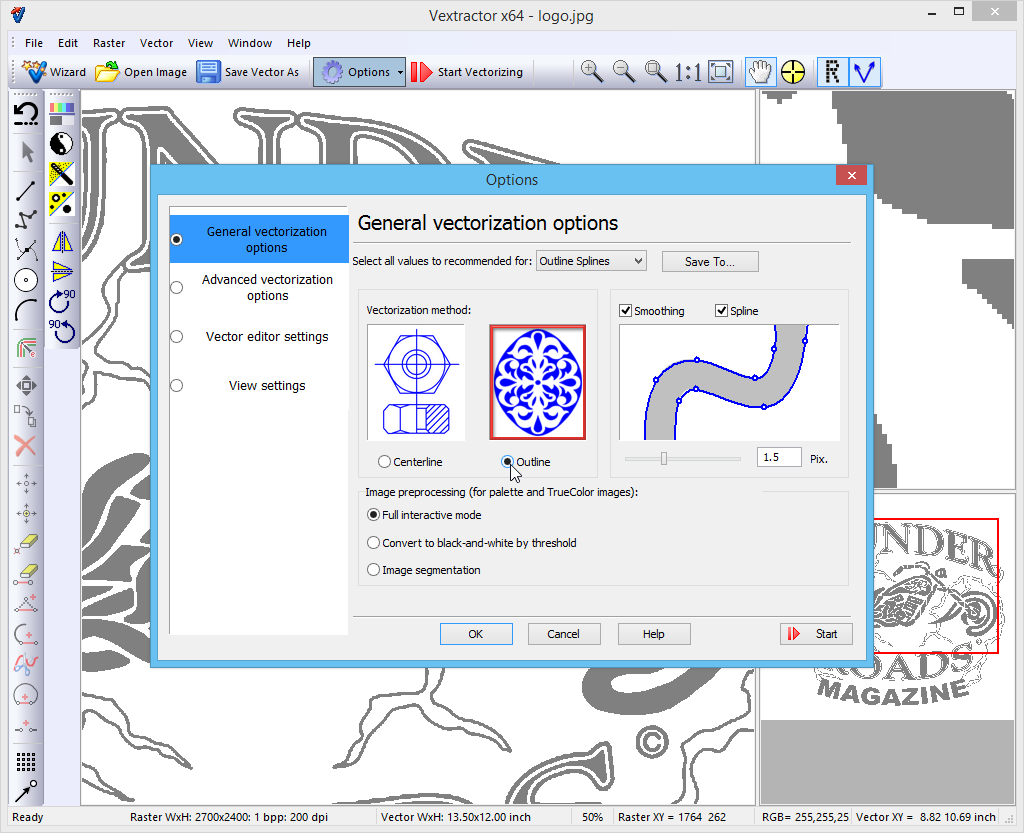Uncheck the Smoothing checkbox

[x=626, y=311]
